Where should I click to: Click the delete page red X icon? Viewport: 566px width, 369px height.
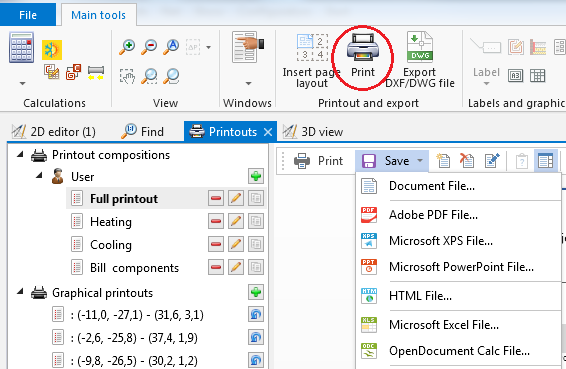[x=467, y=161]
